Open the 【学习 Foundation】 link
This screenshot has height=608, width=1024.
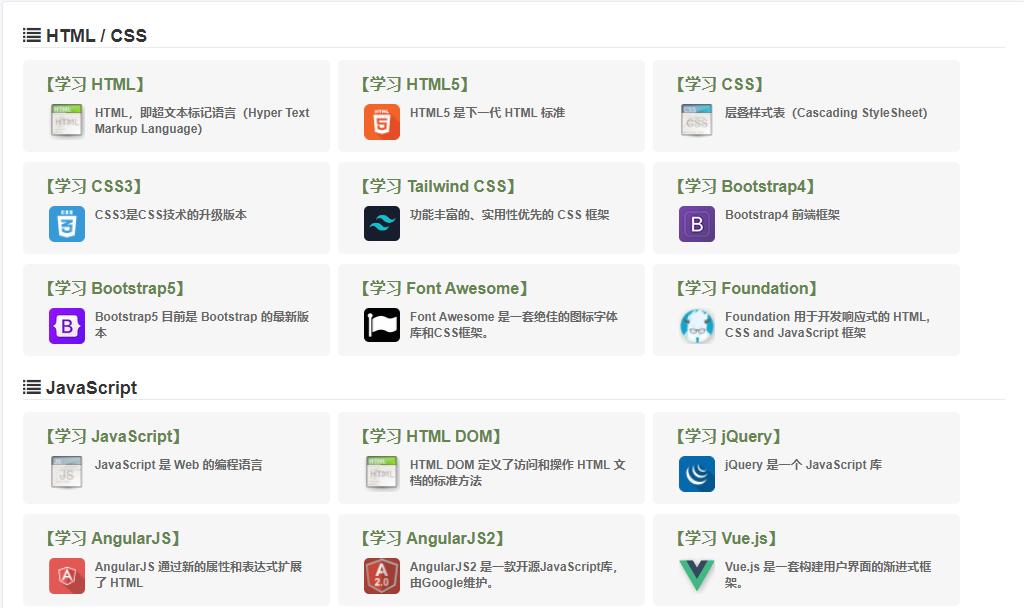(746, 288)
